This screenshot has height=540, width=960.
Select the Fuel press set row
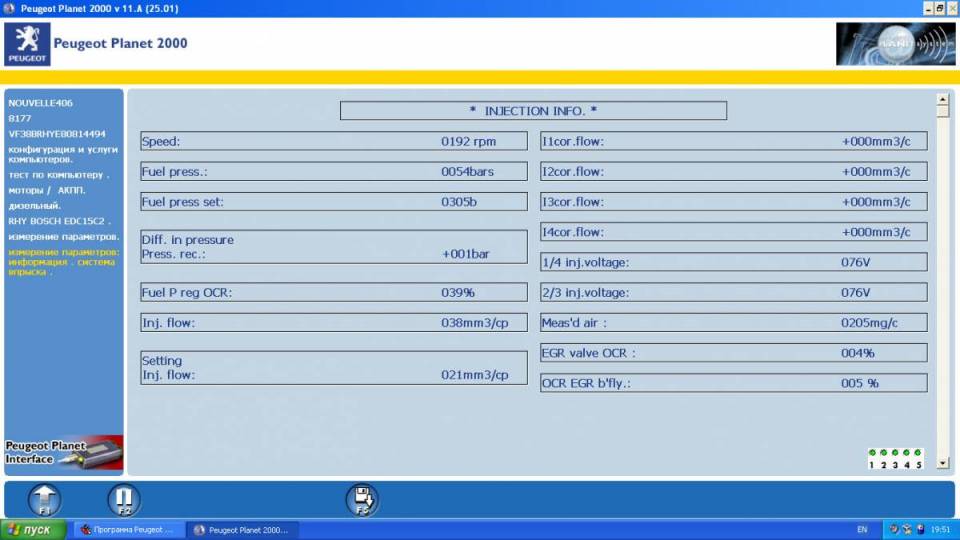[333, 202]
